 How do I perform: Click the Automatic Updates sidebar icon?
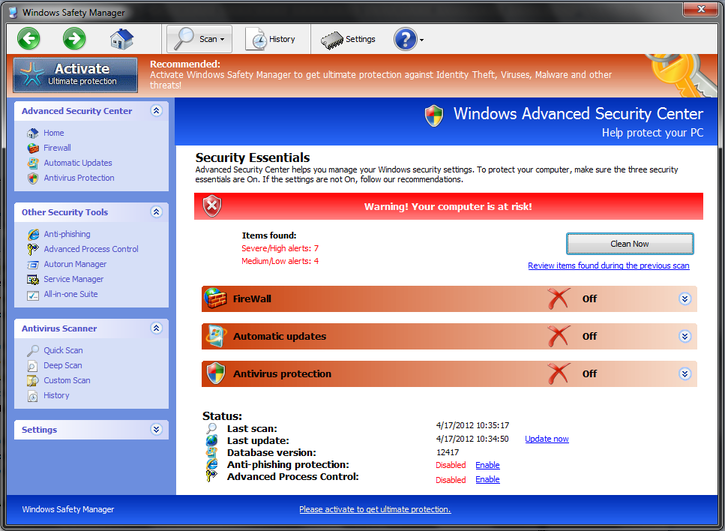pyautogui.click(x=33, y=163)
